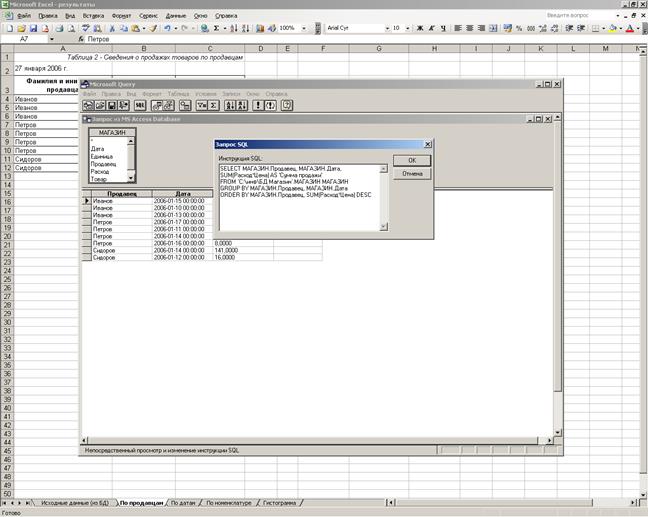Open the Borders dropdown arrow
The image size is (648, 517).
click(x=603, y=28)
